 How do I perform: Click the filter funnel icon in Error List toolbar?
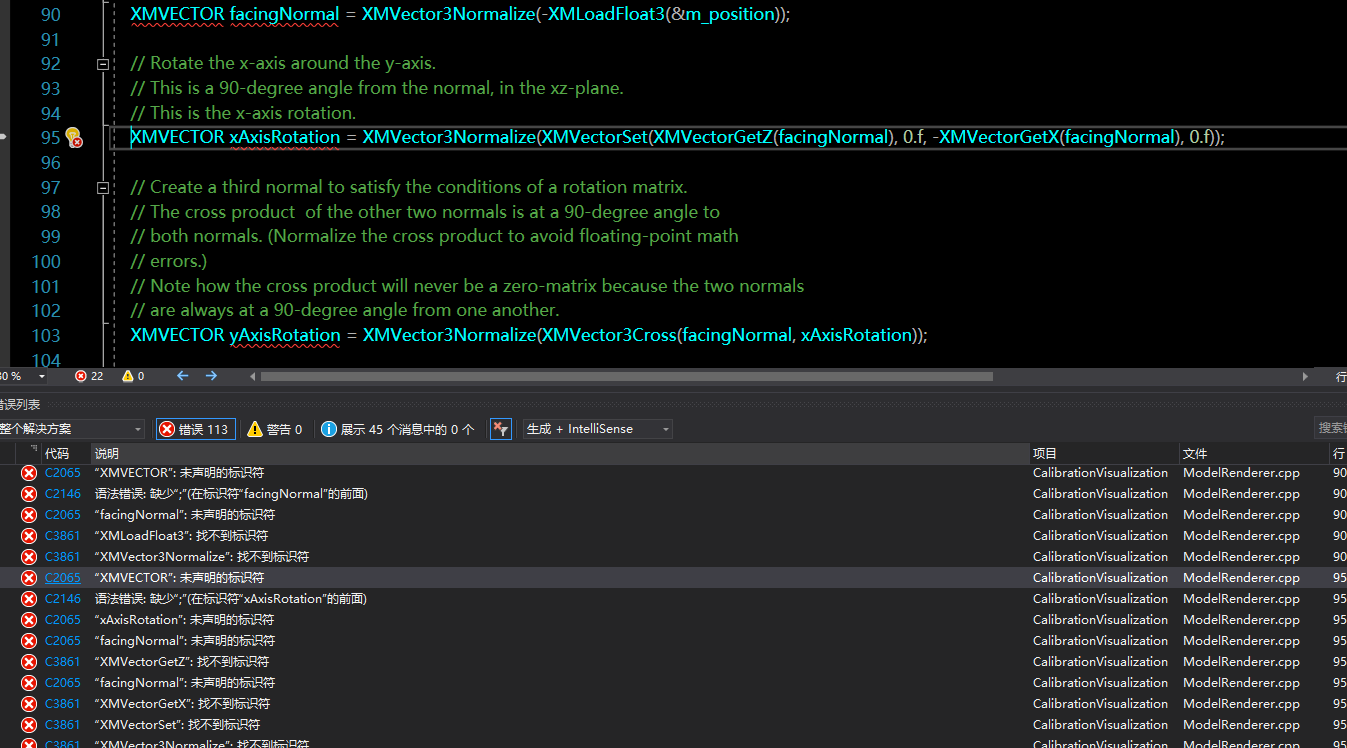500,428
